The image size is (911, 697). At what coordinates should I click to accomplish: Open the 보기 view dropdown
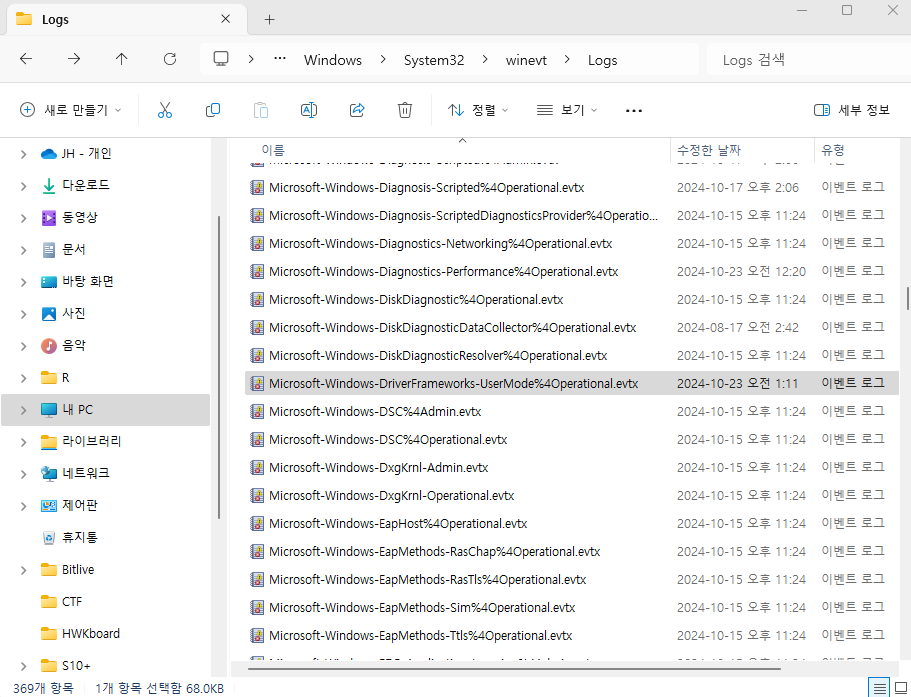pyautogui.click(x=566, y=110)
